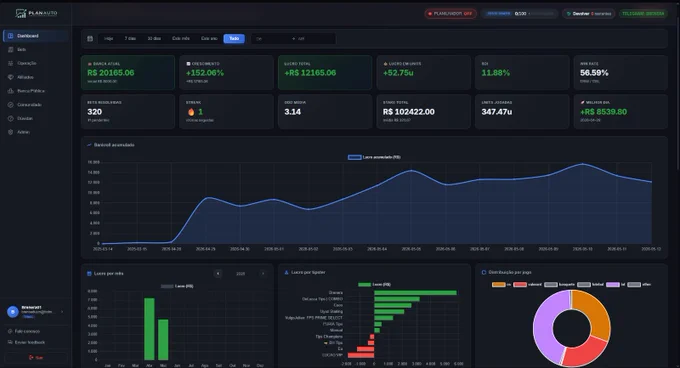
Task: Click the 3.14 odd média value
Action: 293,112
